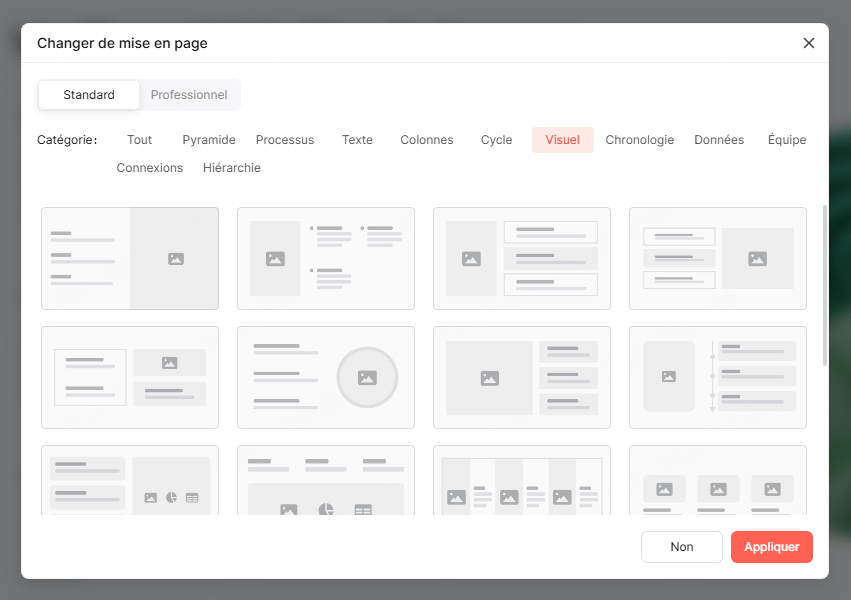The image size is (851, 600).
Task: Open the Colonnes category
Action: 427,140
